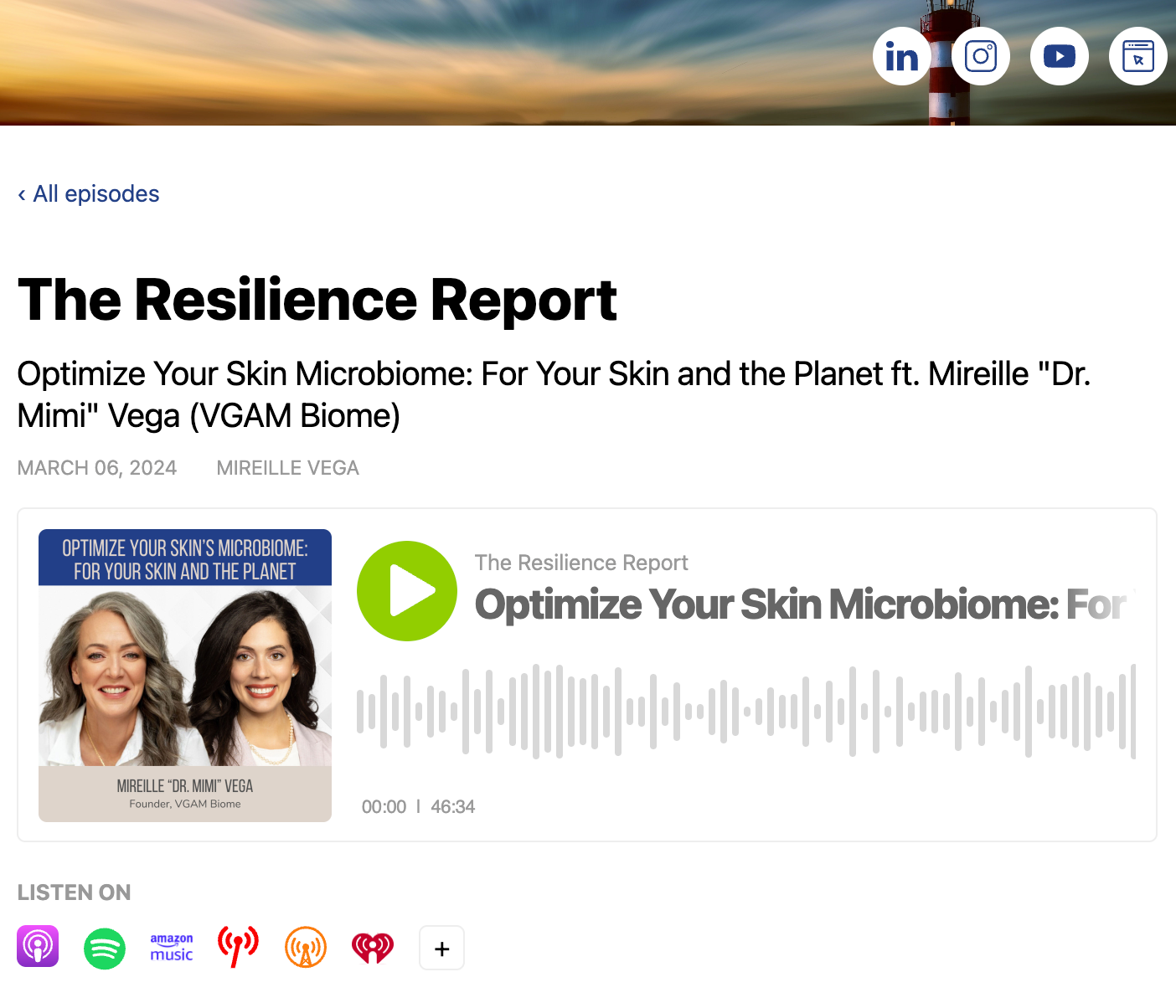The image size is (1176, 1008).
Task: Click the main Resilience Report heading
Action: 317,300
